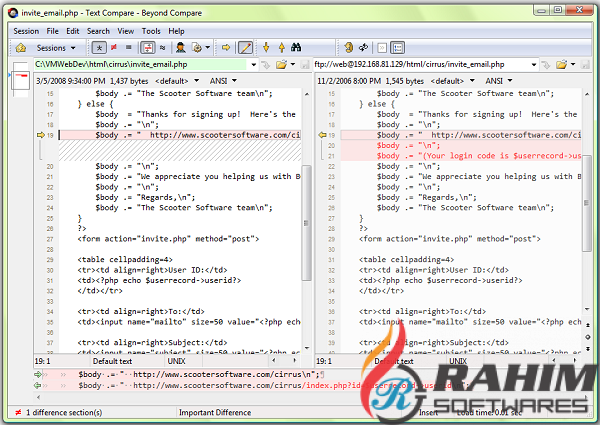Click the Copy to Right arrow icon
This screenshot has height=425, width=600.
pyautogui.click(x=226, y=47)
